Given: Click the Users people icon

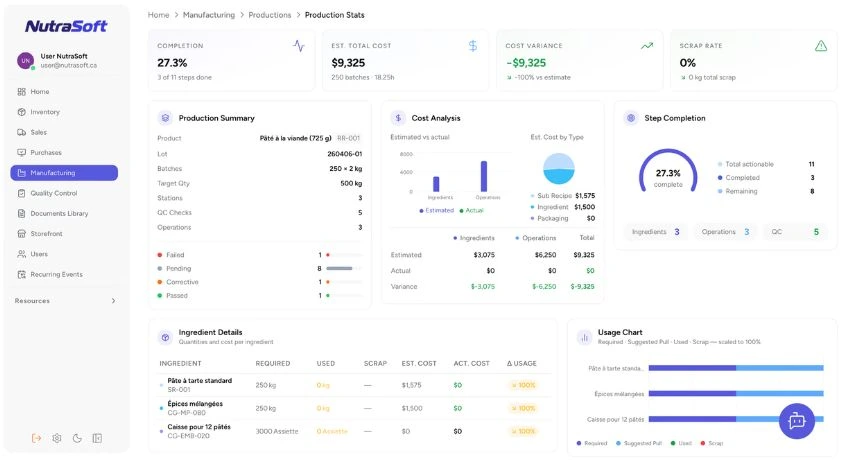Looking at the screenshot, I should 22,254.
